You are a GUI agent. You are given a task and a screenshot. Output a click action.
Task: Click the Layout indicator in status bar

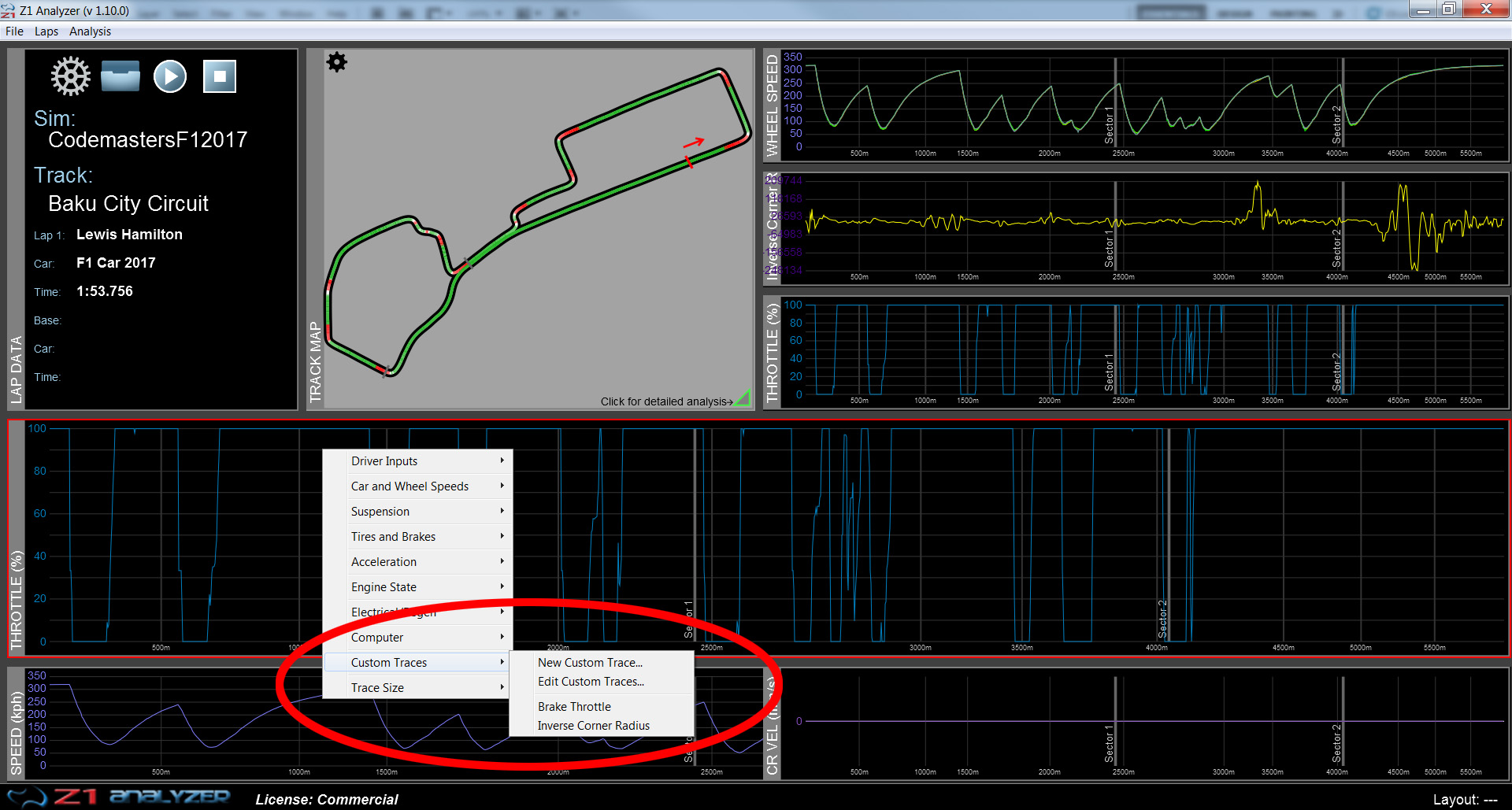click(x=1465, y=800)
